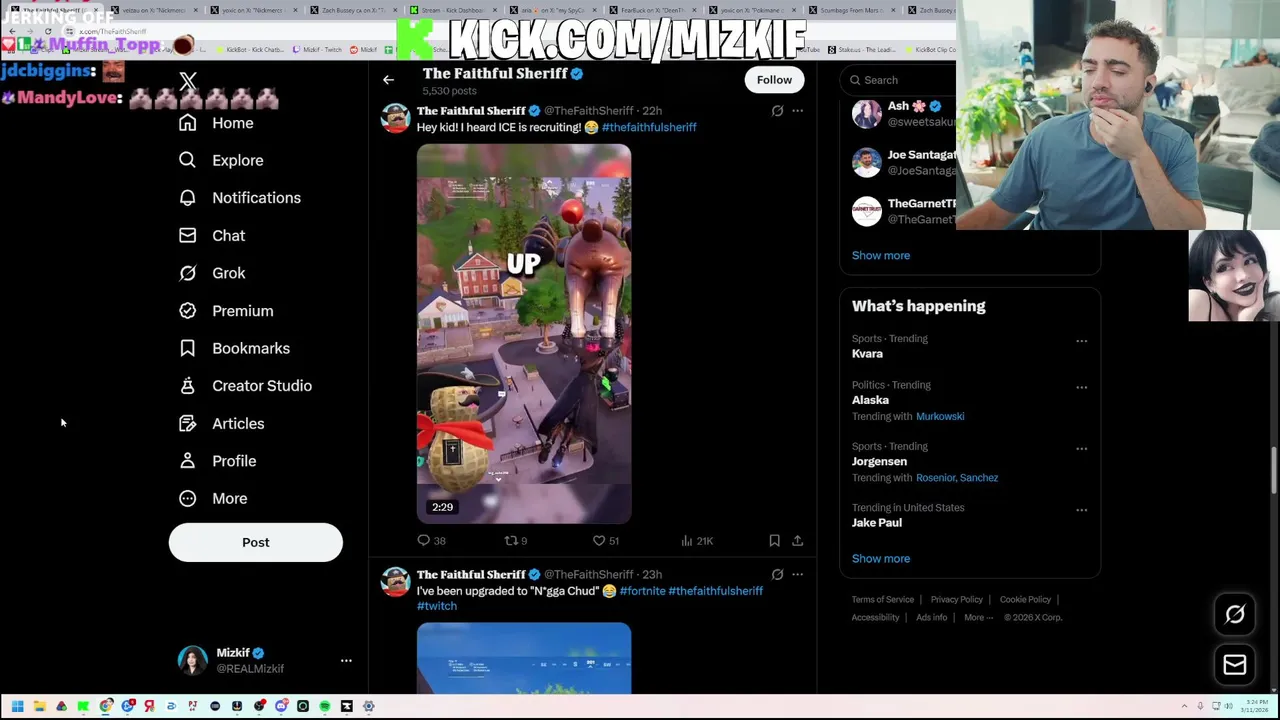Click the Windows Start button

(17, 707)
